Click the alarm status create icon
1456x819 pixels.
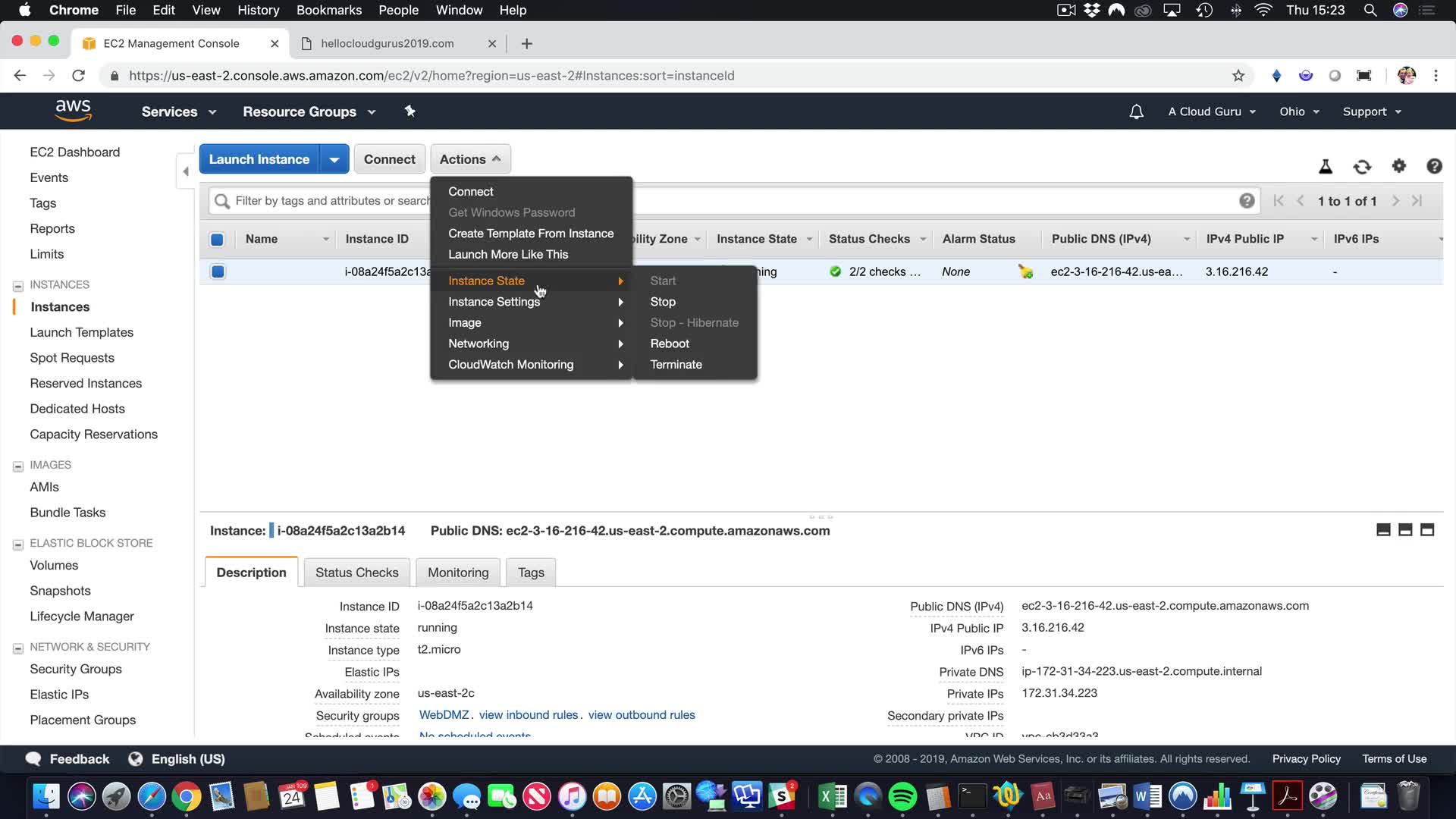click(x=1025, y=271)
